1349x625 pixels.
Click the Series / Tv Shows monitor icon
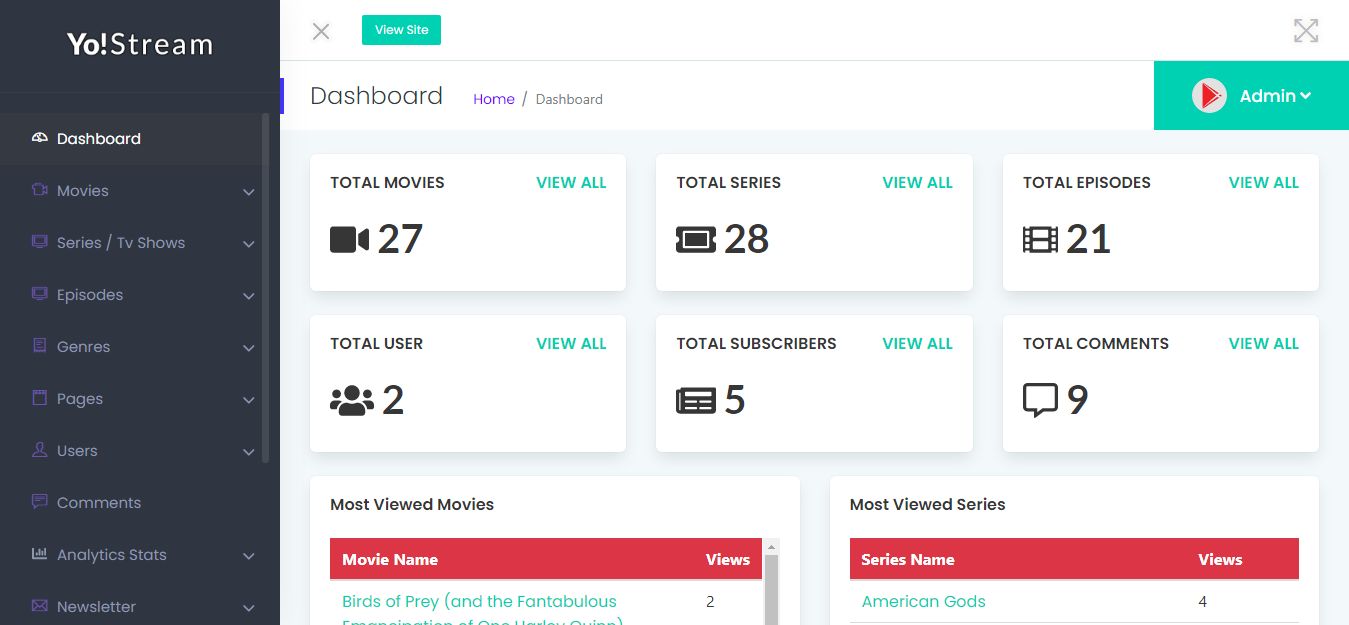(40, 242)
